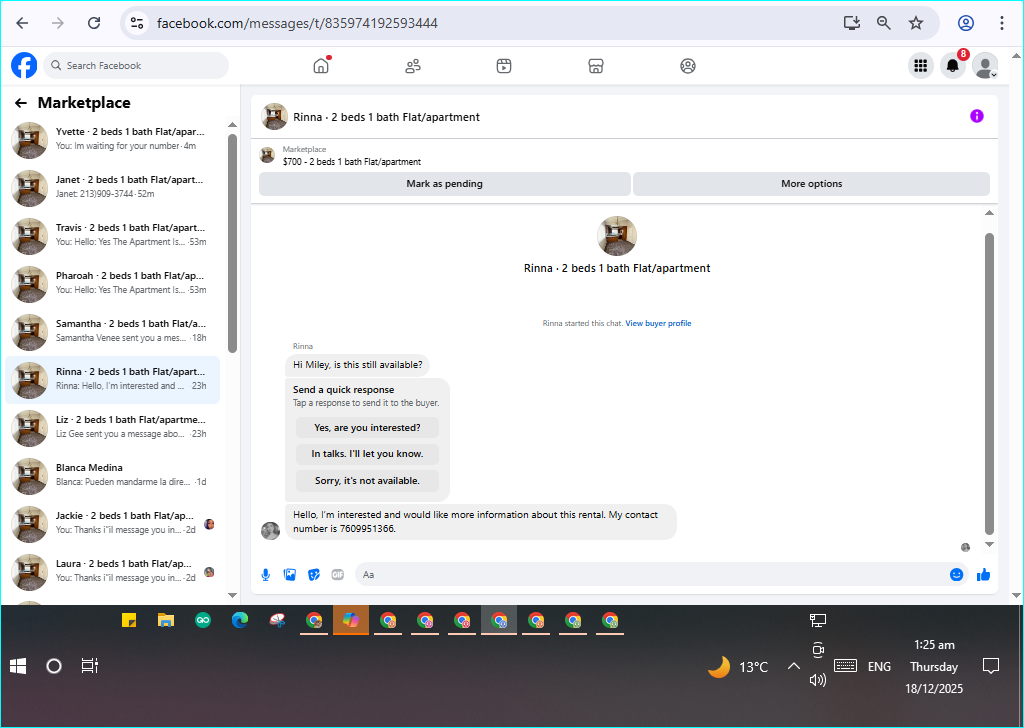Click More options button

click(812, 184)
